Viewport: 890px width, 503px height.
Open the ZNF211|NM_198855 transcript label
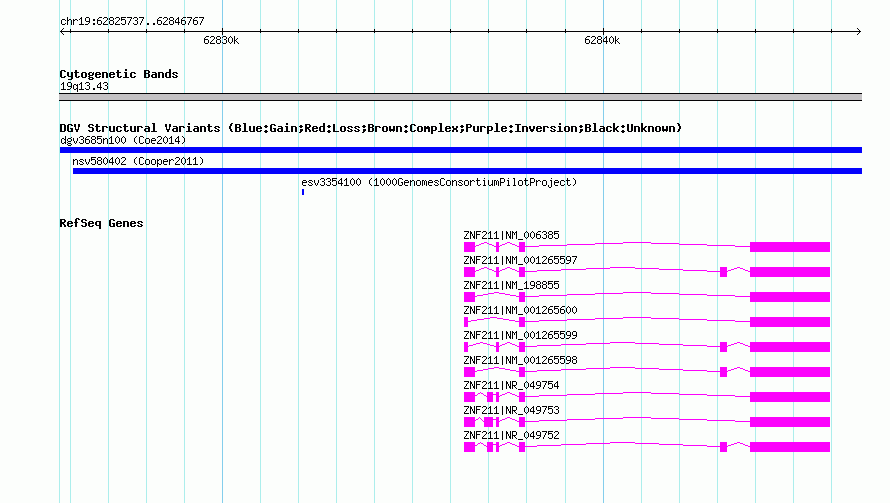click(511, 285)
